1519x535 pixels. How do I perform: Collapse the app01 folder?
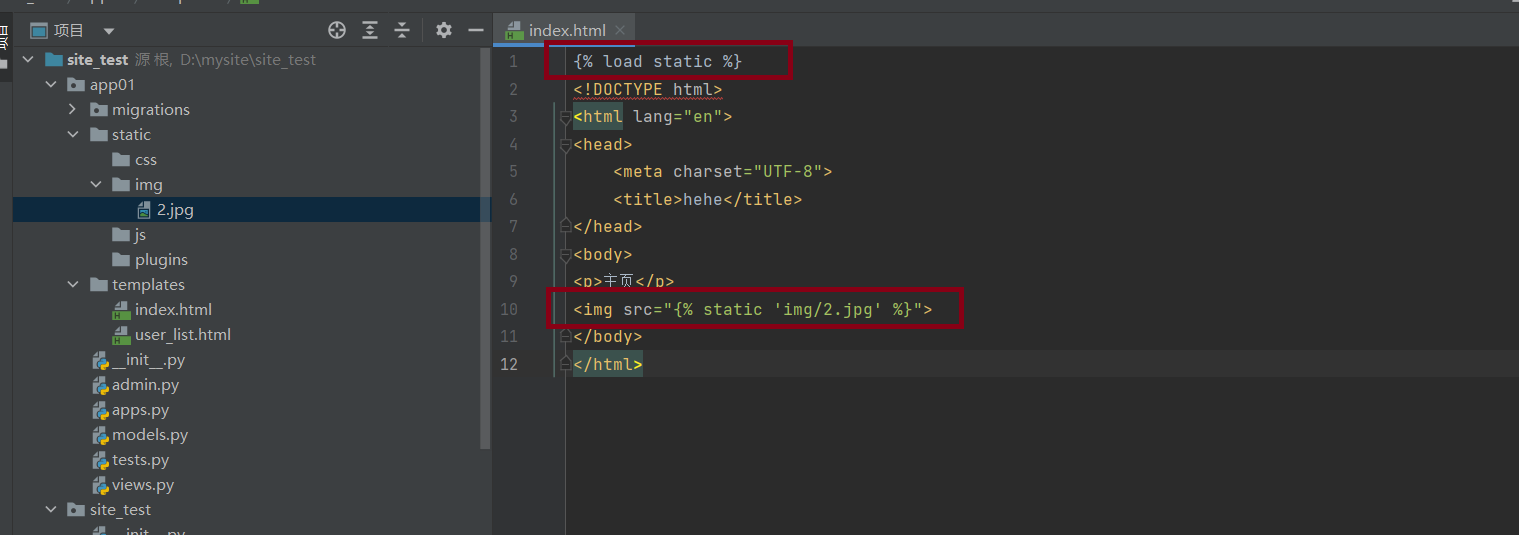51,85
